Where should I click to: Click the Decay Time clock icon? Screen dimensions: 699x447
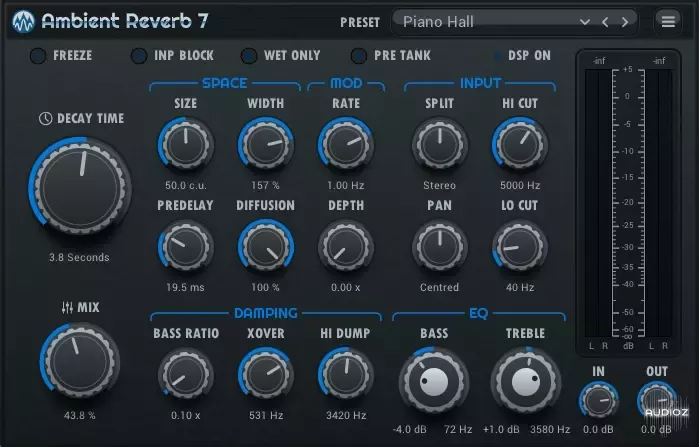45,119
